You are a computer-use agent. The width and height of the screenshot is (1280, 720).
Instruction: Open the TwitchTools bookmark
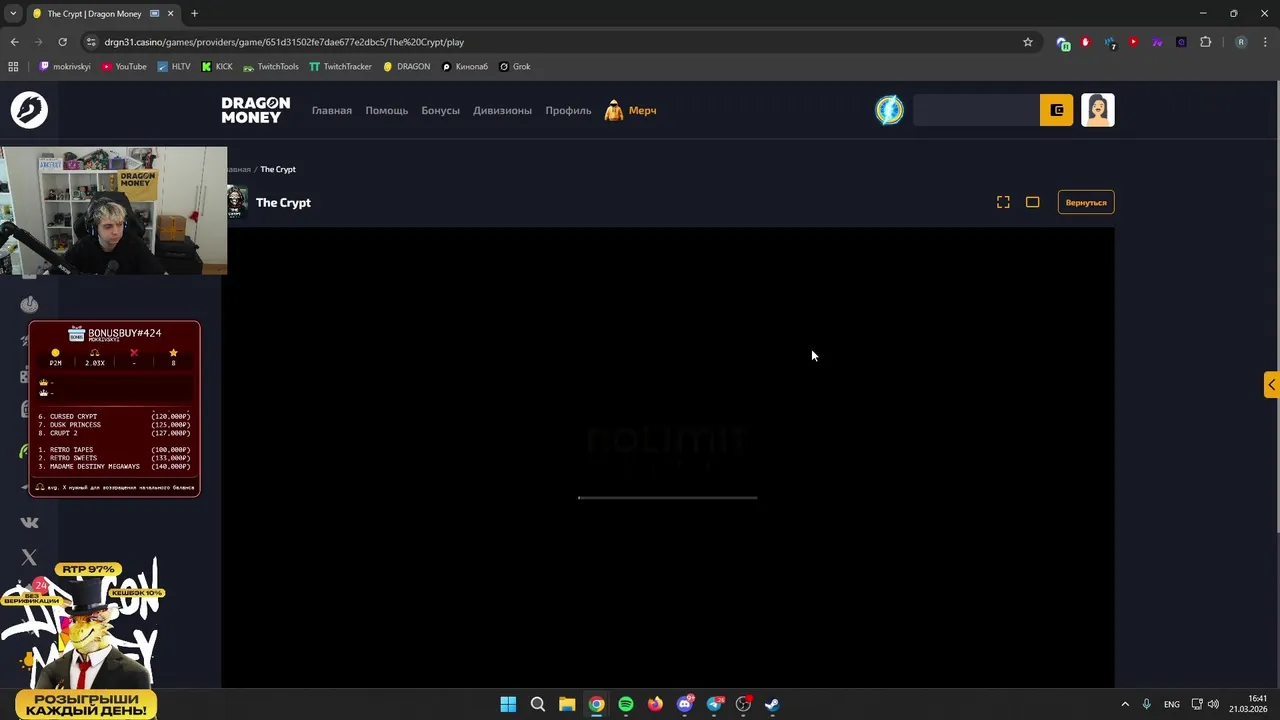click(x=271, y=67)
